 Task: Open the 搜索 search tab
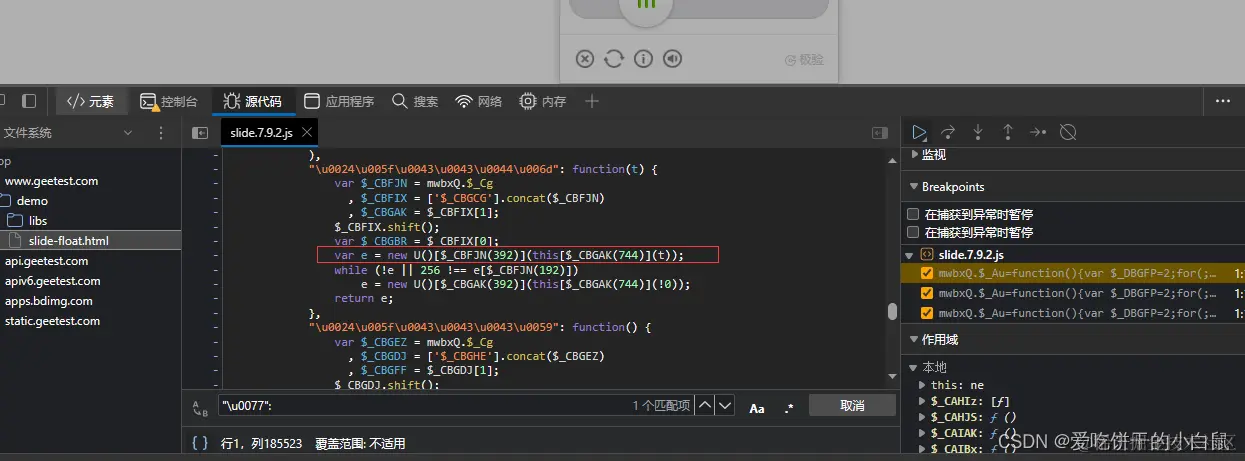tap(415, 101)
